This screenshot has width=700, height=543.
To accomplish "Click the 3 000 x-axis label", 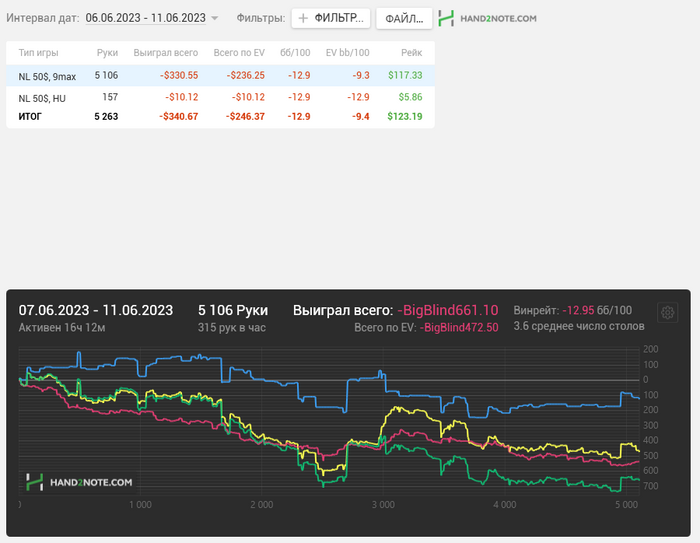I will point(383,505).
